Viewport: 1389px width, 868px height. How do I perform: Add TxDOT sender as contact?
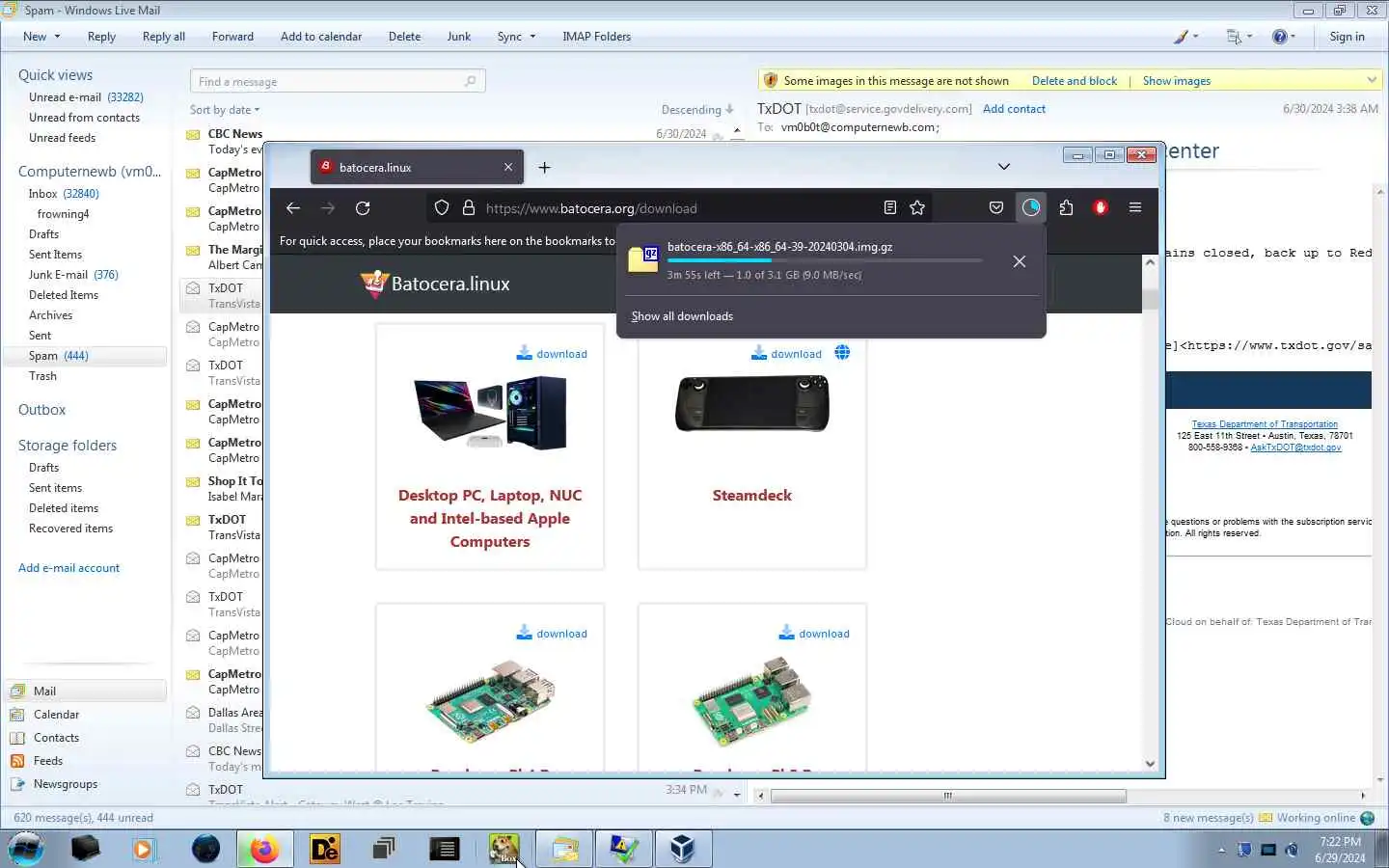[x=1014, y=109]
